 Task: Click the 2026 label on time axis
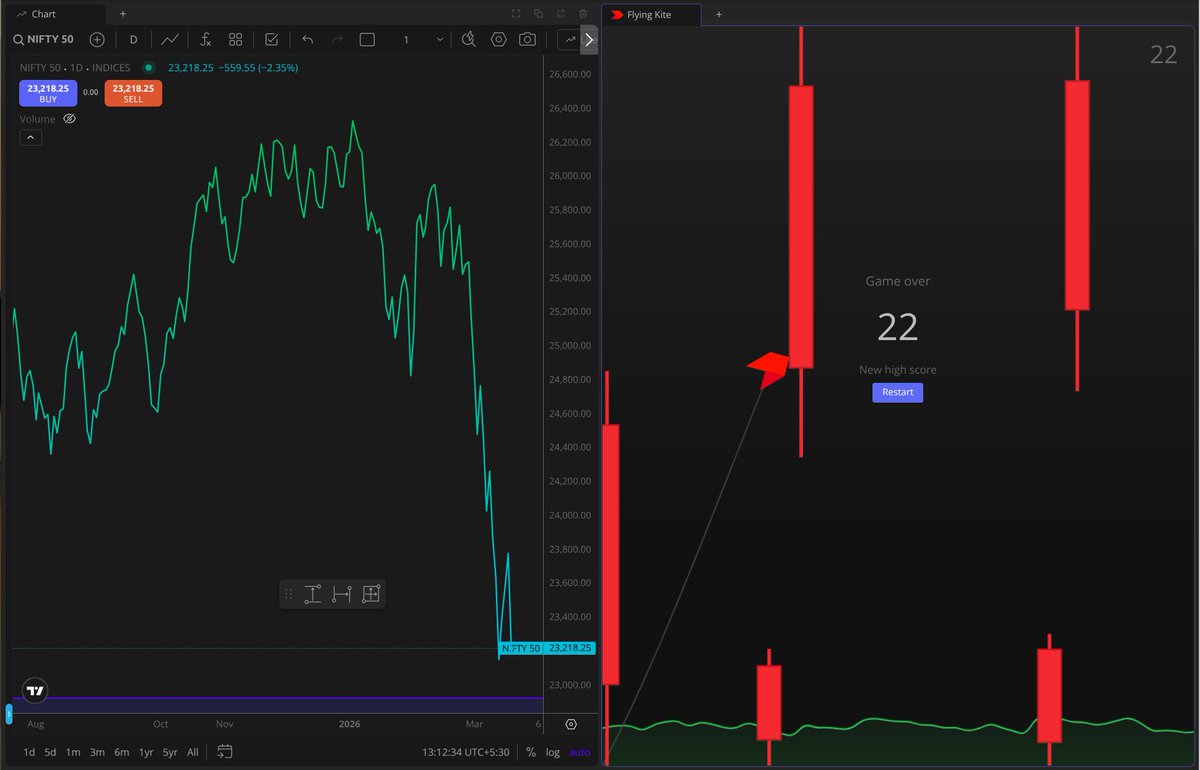point(349,724)
